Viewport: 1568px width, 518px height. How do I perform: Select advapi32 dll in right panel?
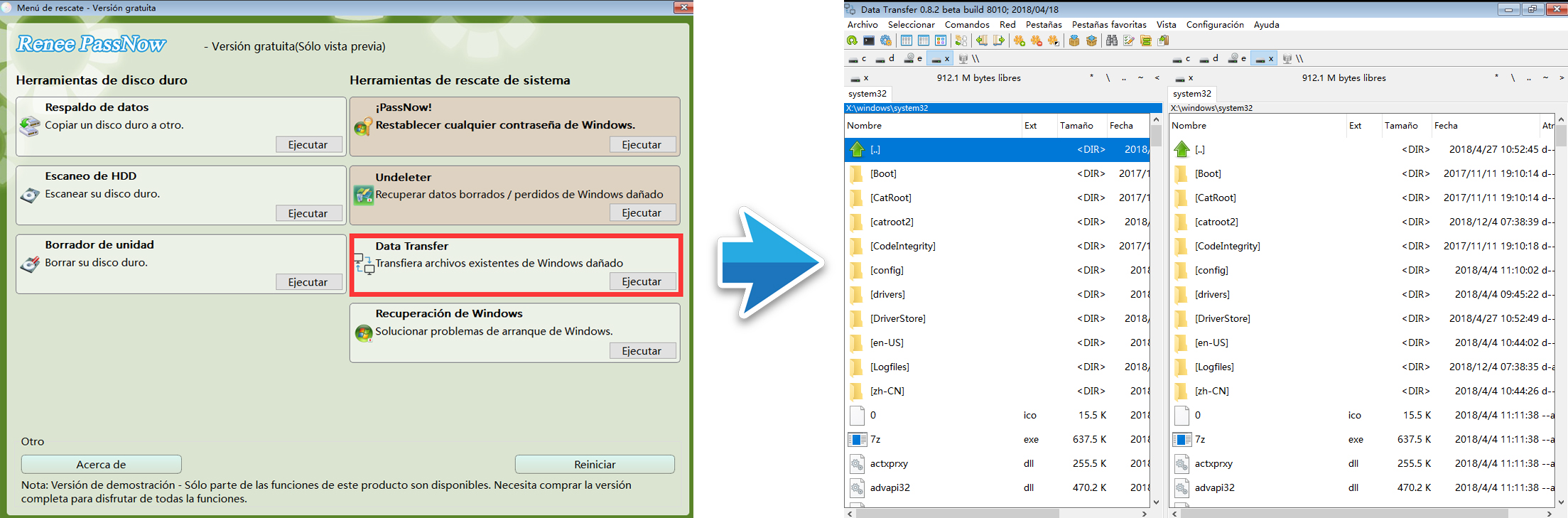[x=1363, y=487]
